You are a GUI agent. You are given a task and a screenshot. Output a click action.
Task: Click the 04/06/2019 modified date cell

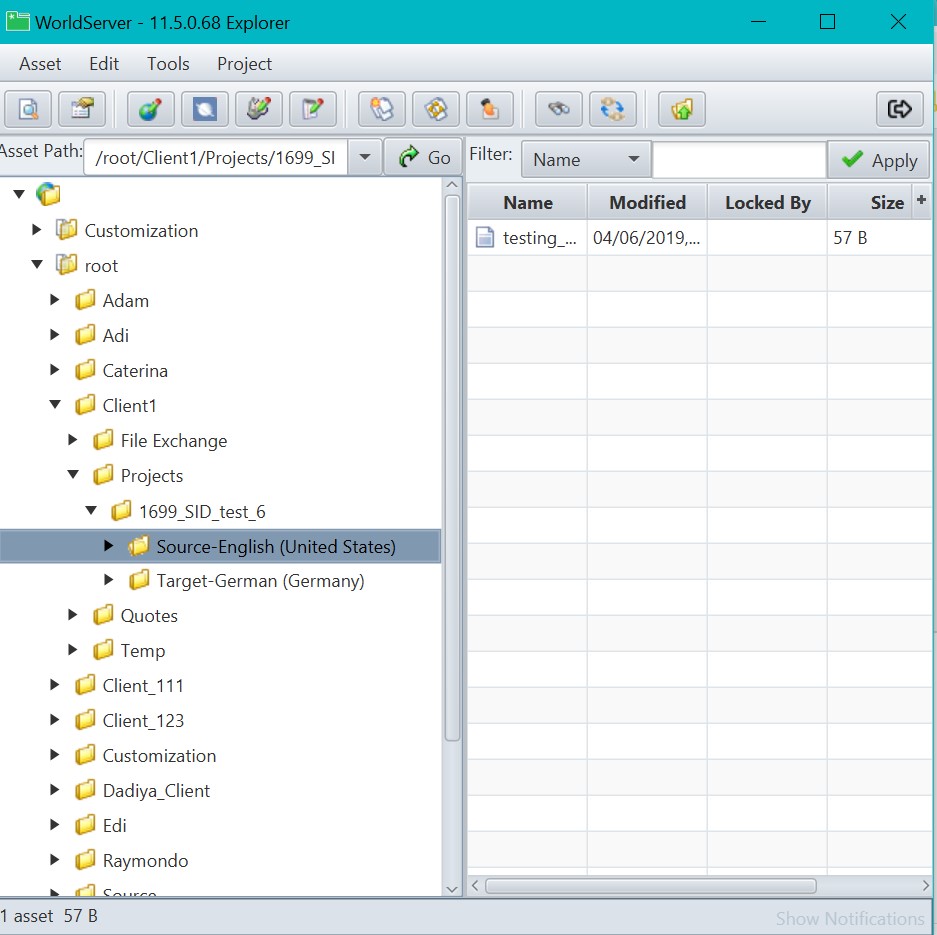[647, 238]
